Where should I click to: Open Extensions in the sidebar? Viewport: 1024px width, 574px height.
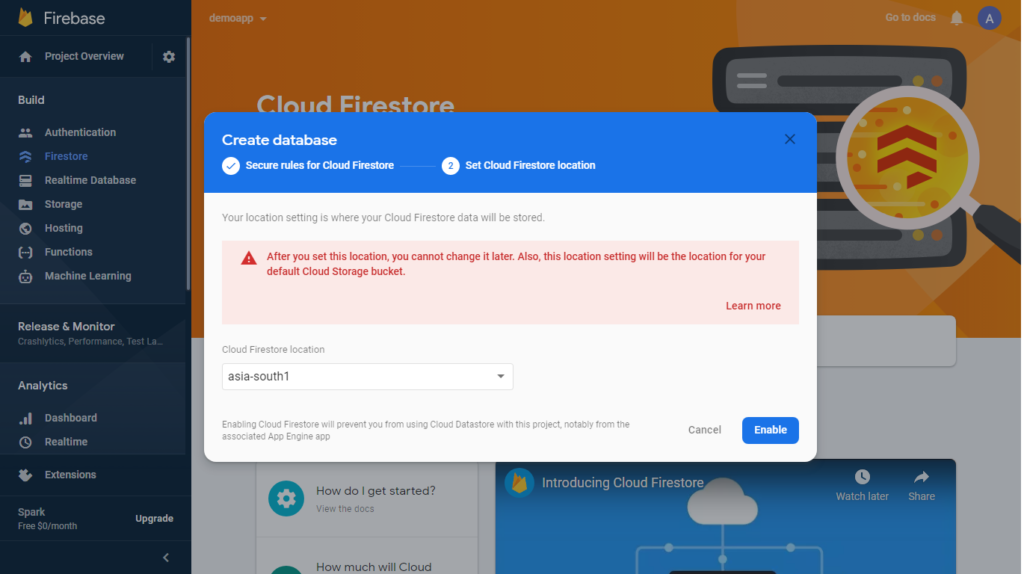pos(70,475)
